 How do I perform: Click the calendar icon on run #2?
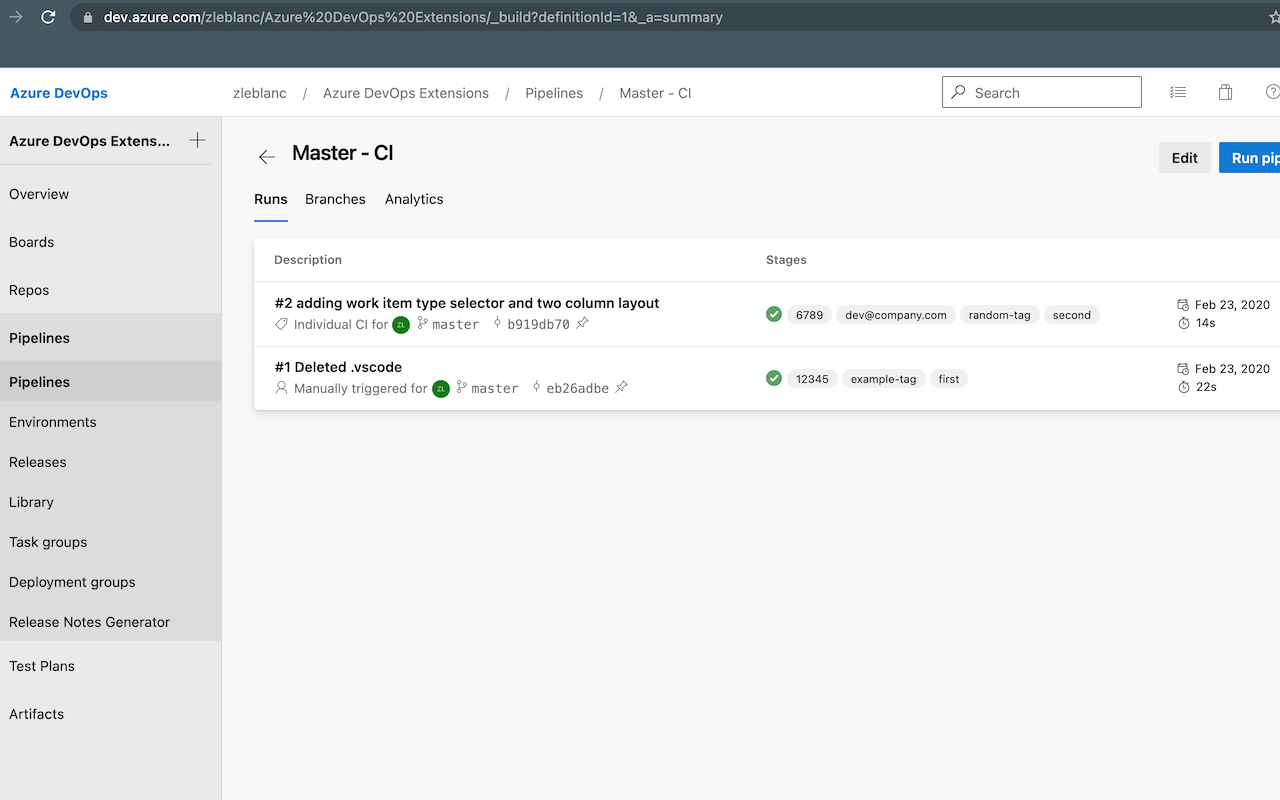[1183, 305]
